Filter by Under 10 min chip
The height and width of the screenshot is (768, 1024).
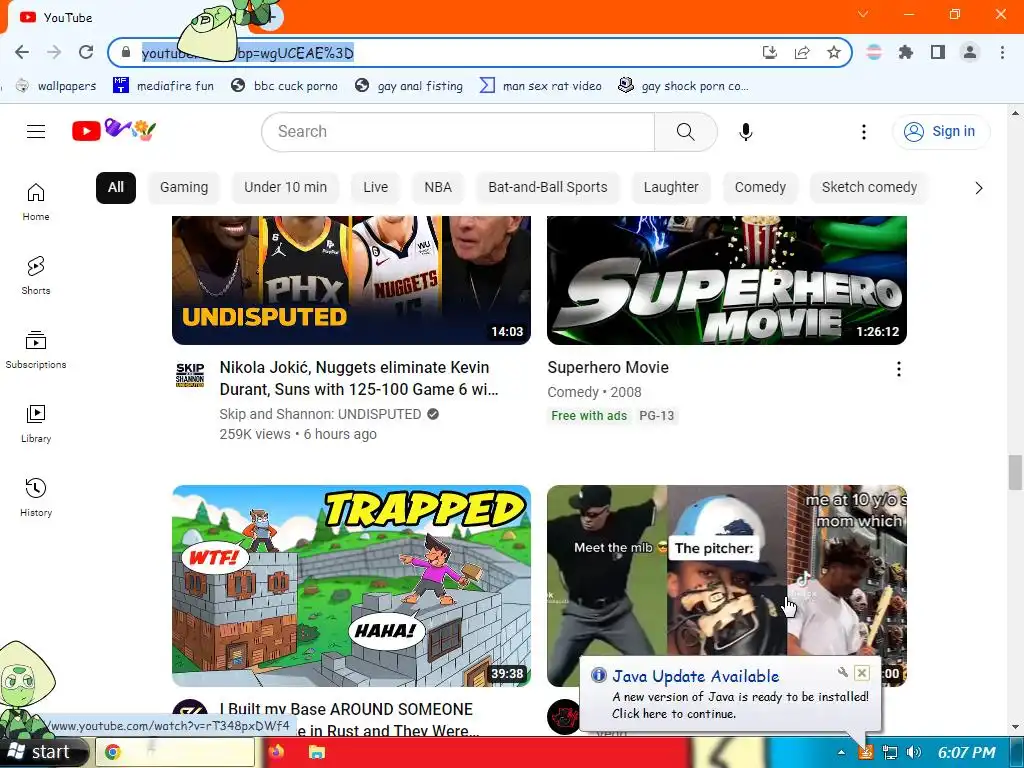pyautogui.click(x=285, y=188)
